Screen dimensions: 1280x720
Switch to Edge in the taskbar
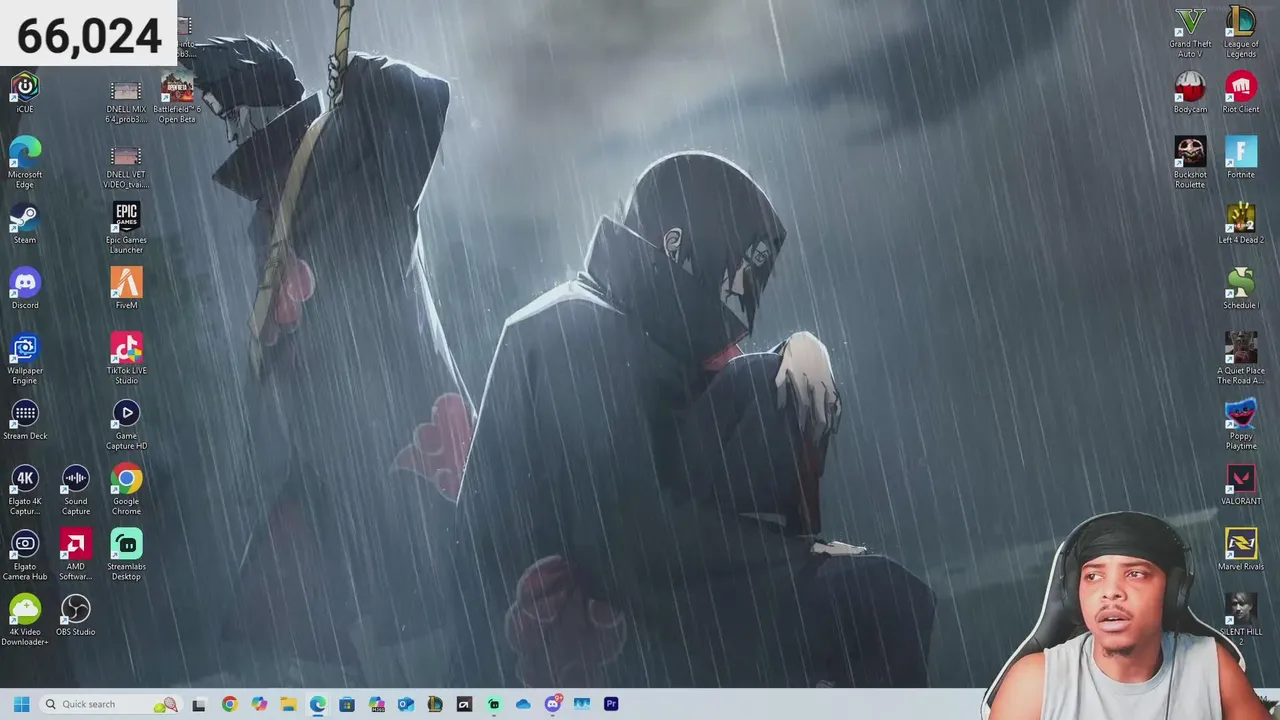pyautogui.click(x=317, y=704)
